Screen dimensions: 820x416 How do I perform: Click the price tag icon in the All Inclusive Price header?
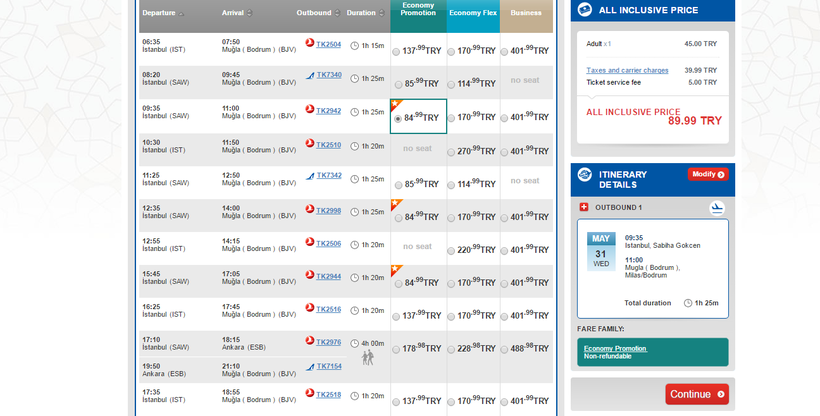coord(585,9)
